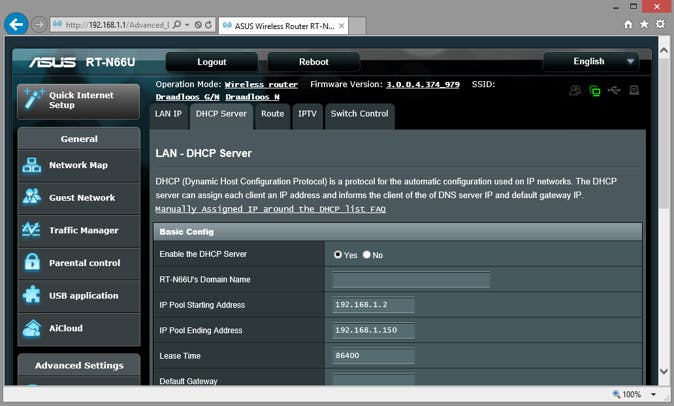Click the zoom magnifier icon in status bar
674x406 pixels.
pyautogui.click(x=616, y=394)
